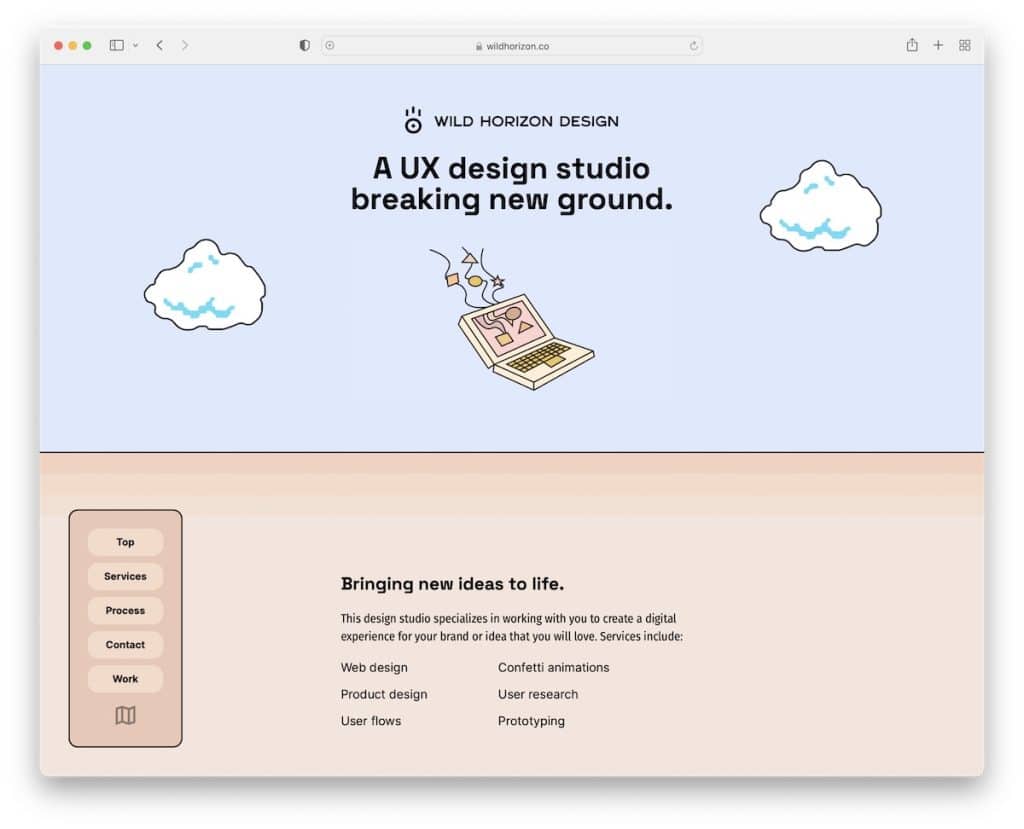Click 'User research' service text
The image size is (1024, 829).
tap(538, 694)
